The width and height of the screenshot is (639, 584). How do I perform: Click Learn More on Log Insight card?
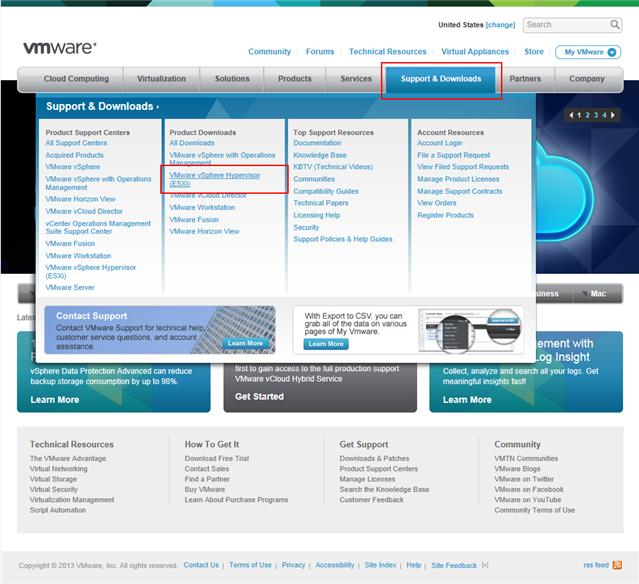point(467,400)
